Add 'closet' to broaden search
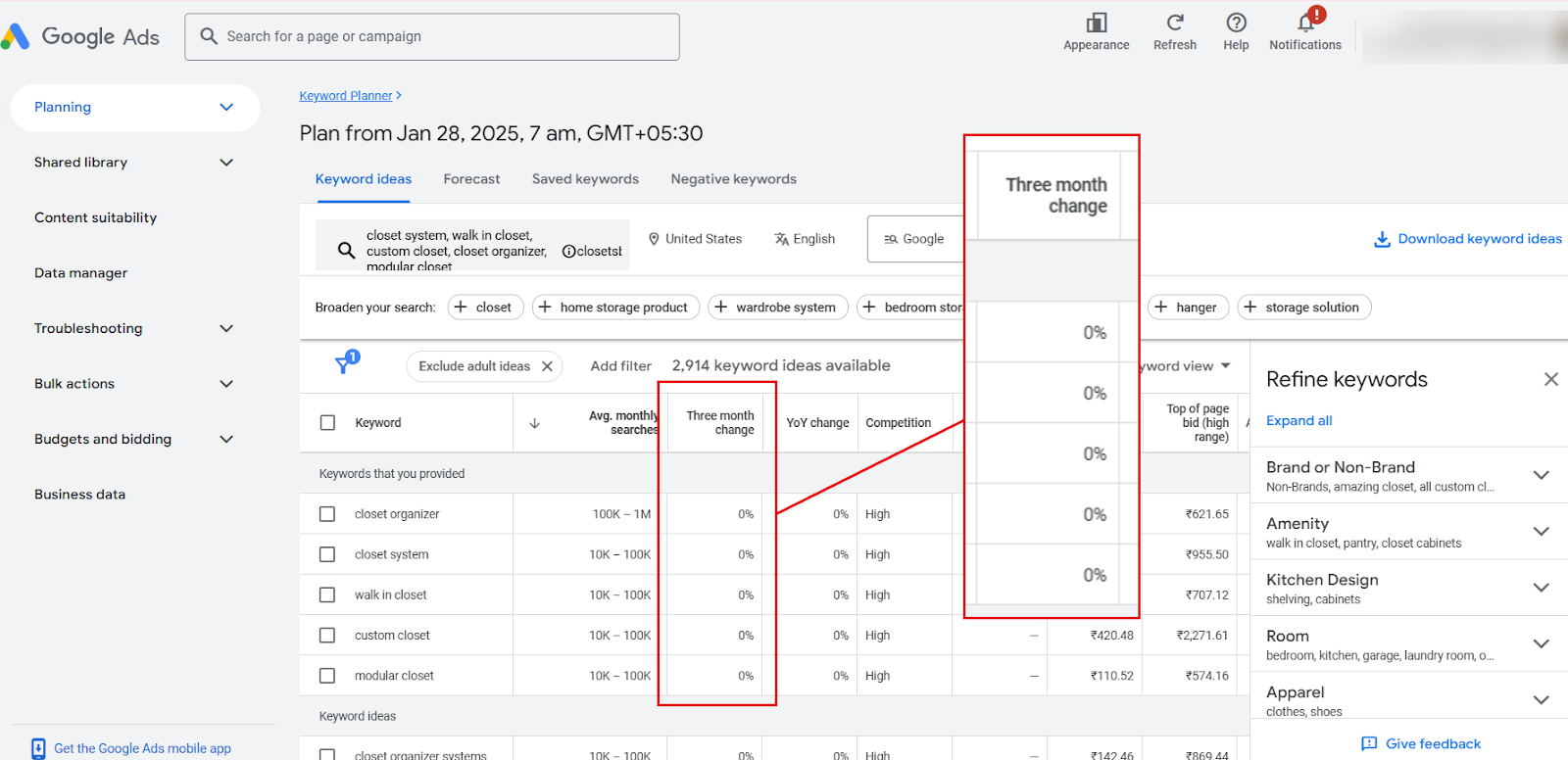 pos(485,308)
